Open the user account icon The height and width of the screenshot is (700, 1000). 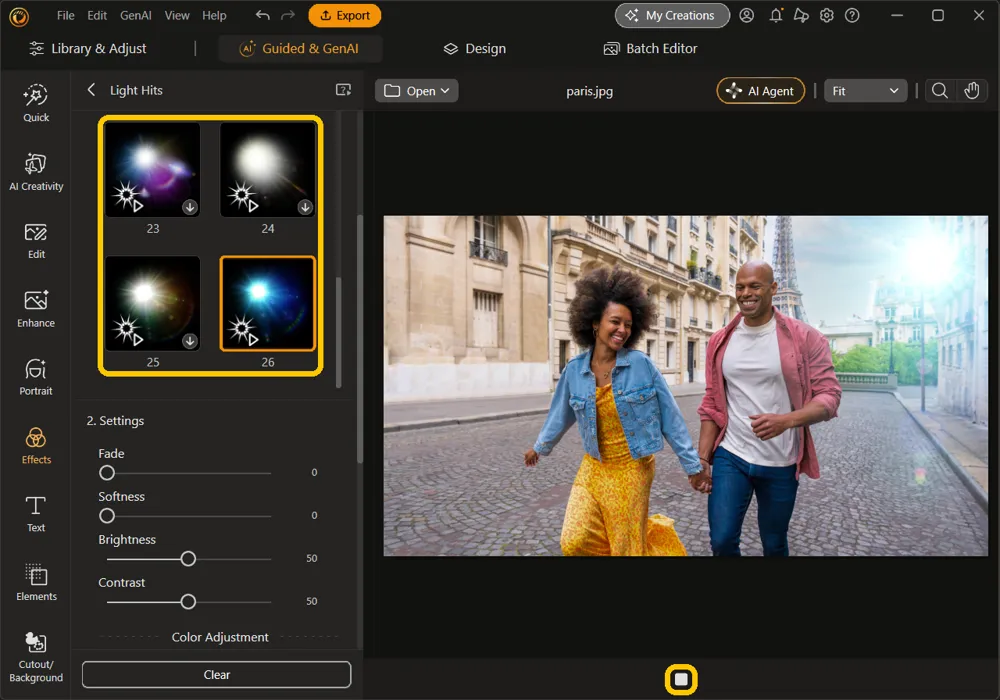746,15
